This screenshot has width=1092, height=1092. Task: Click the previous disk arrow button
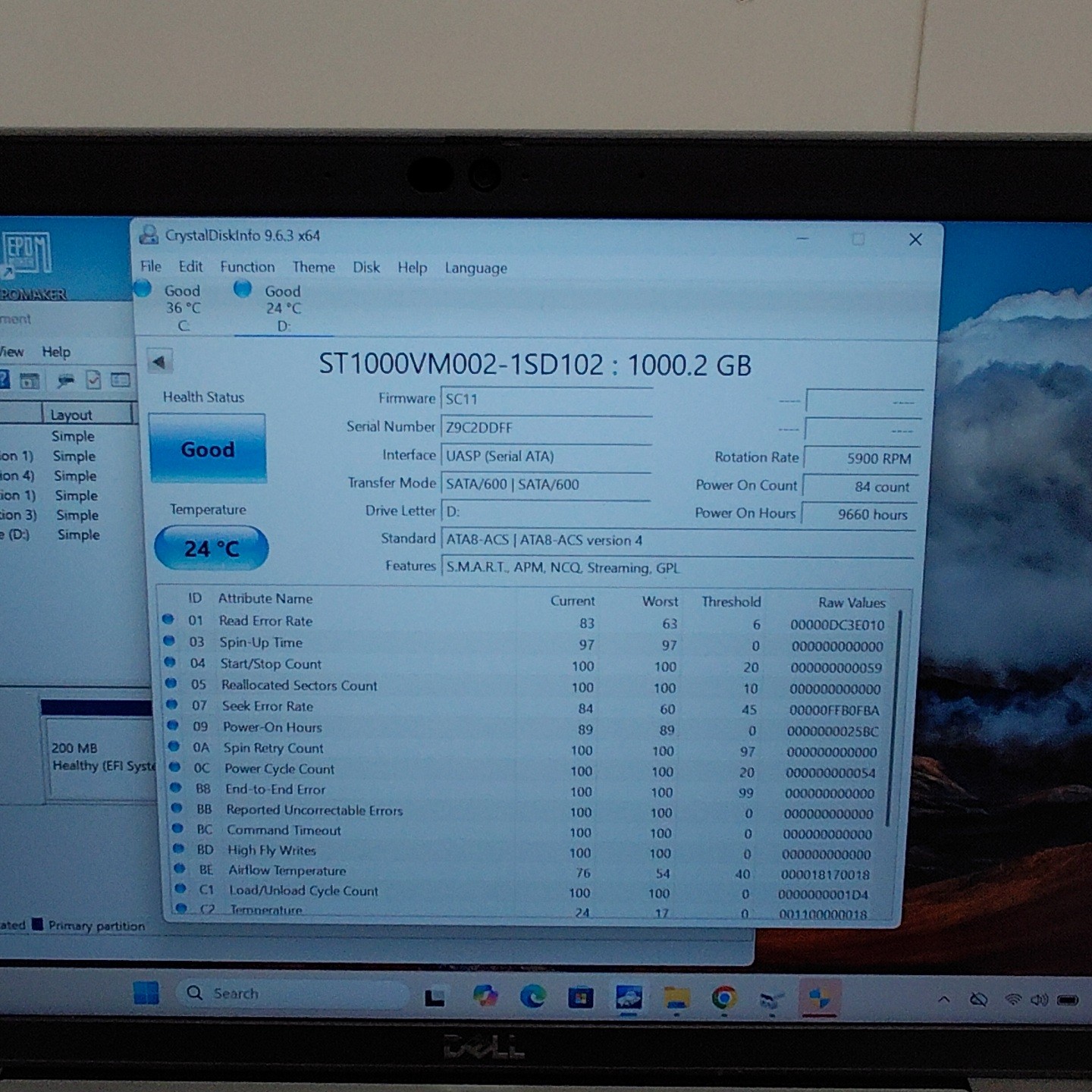pyautogui.click(x=158, y=362)
